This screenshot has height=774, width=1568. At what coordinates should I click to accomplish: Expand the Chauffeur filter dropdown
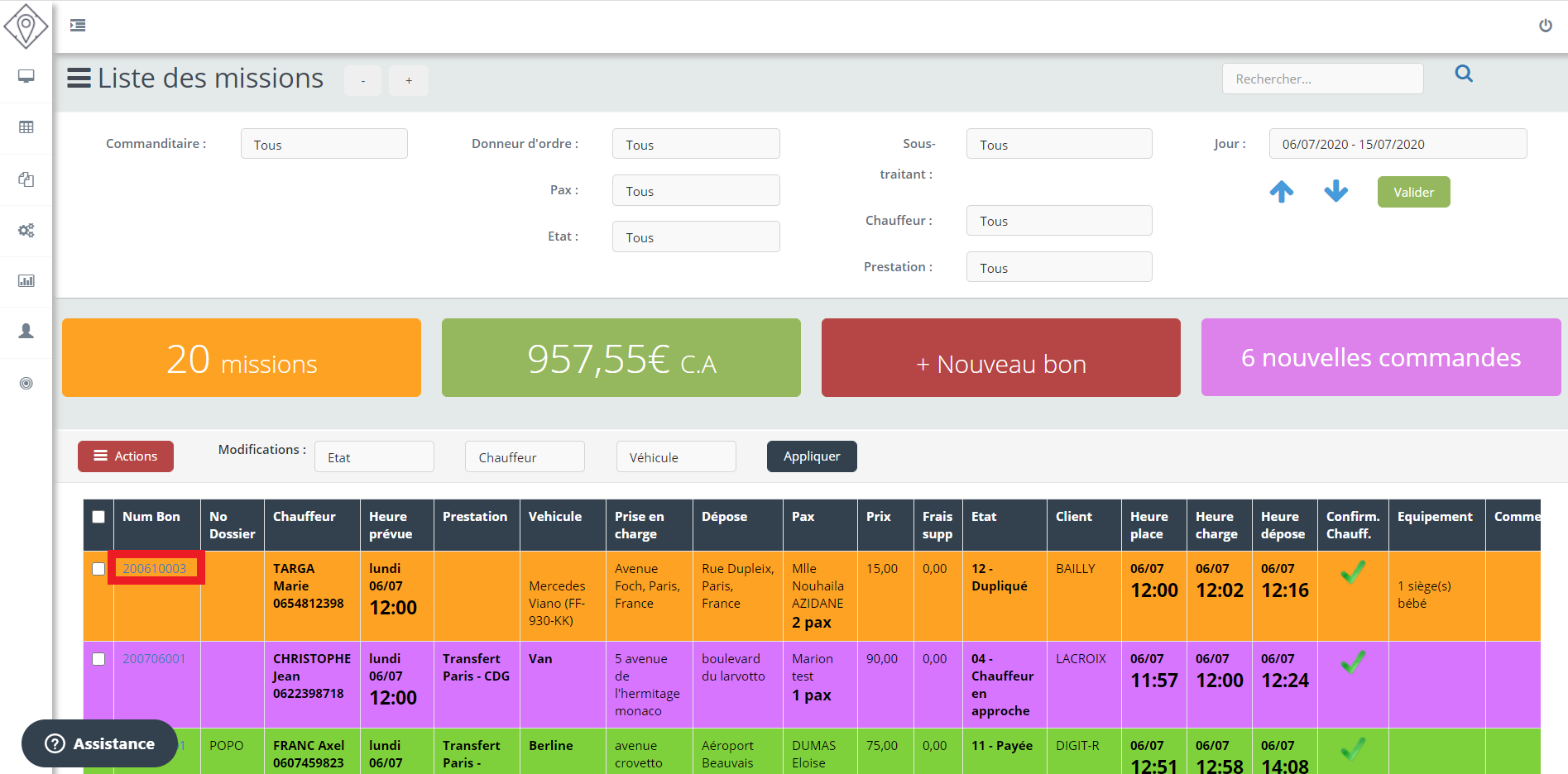tap(1058, 221)
